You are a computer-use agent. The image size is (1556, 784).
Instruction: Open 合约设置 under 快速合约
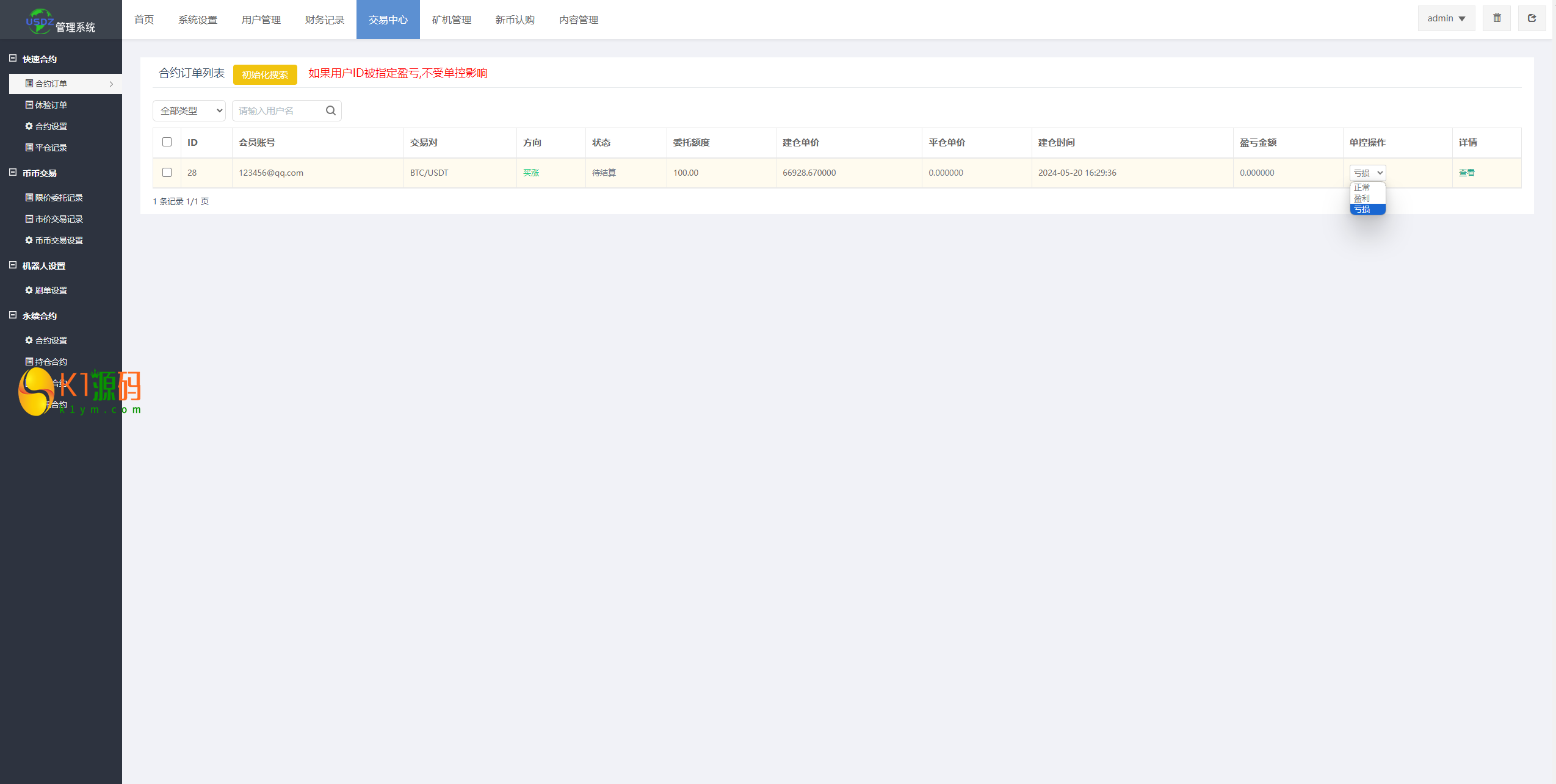coord(51,126)
